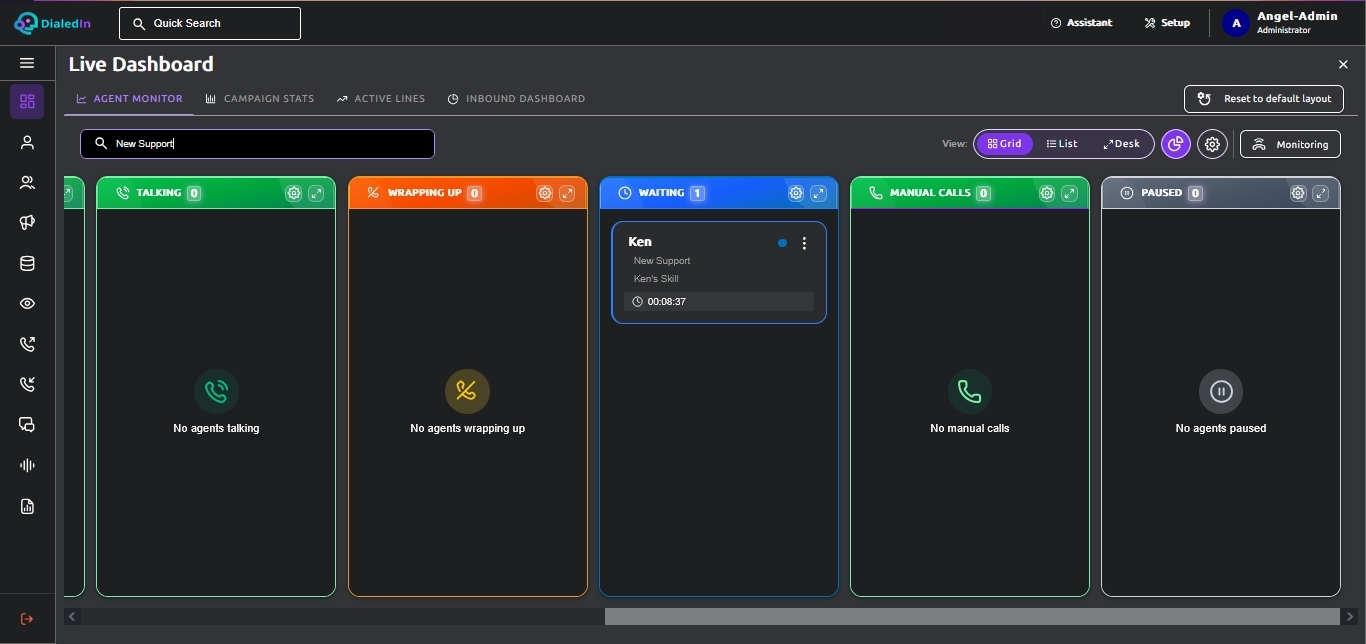
Task: Switch to Desk view
Action: (1121, 144)
